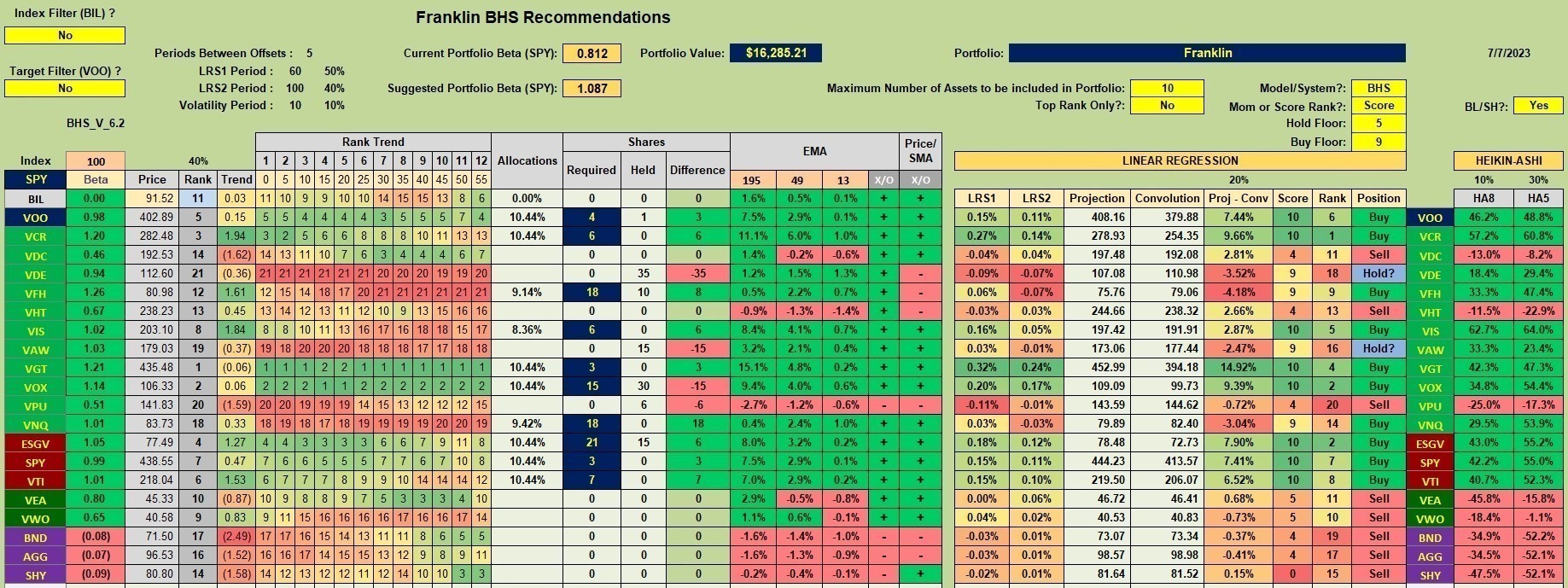Click the VIS allocation cell 8.36%
1568x588 pixels.
pyautogui.click(x=527, y=330)
